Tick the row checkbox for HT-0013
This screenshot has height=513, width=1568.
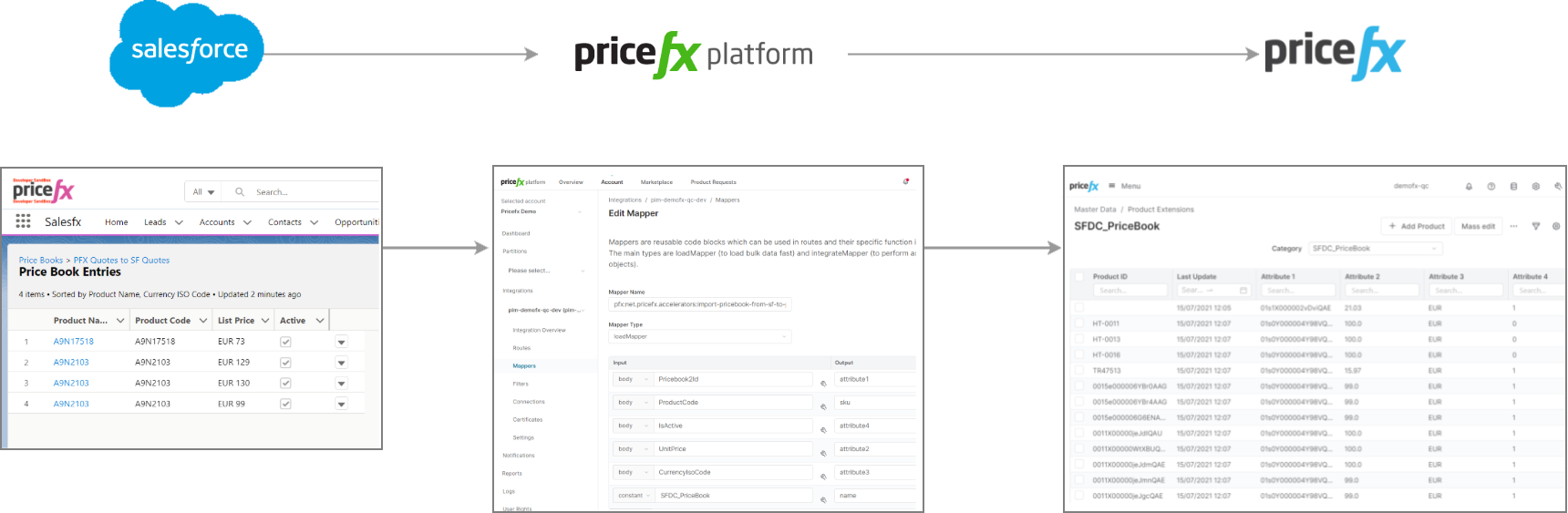pos(1080,339)
